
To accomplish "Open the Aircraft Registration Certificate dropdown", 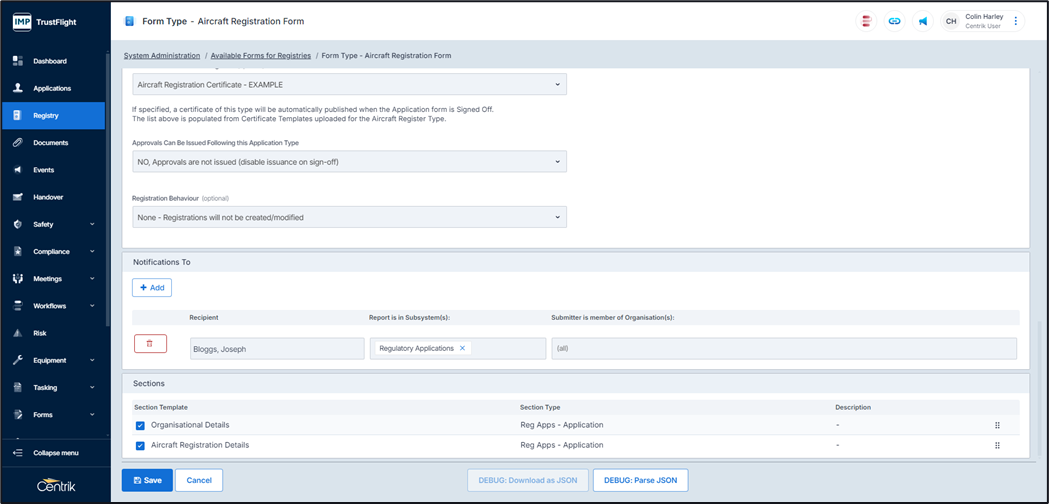I will (349, 85).
